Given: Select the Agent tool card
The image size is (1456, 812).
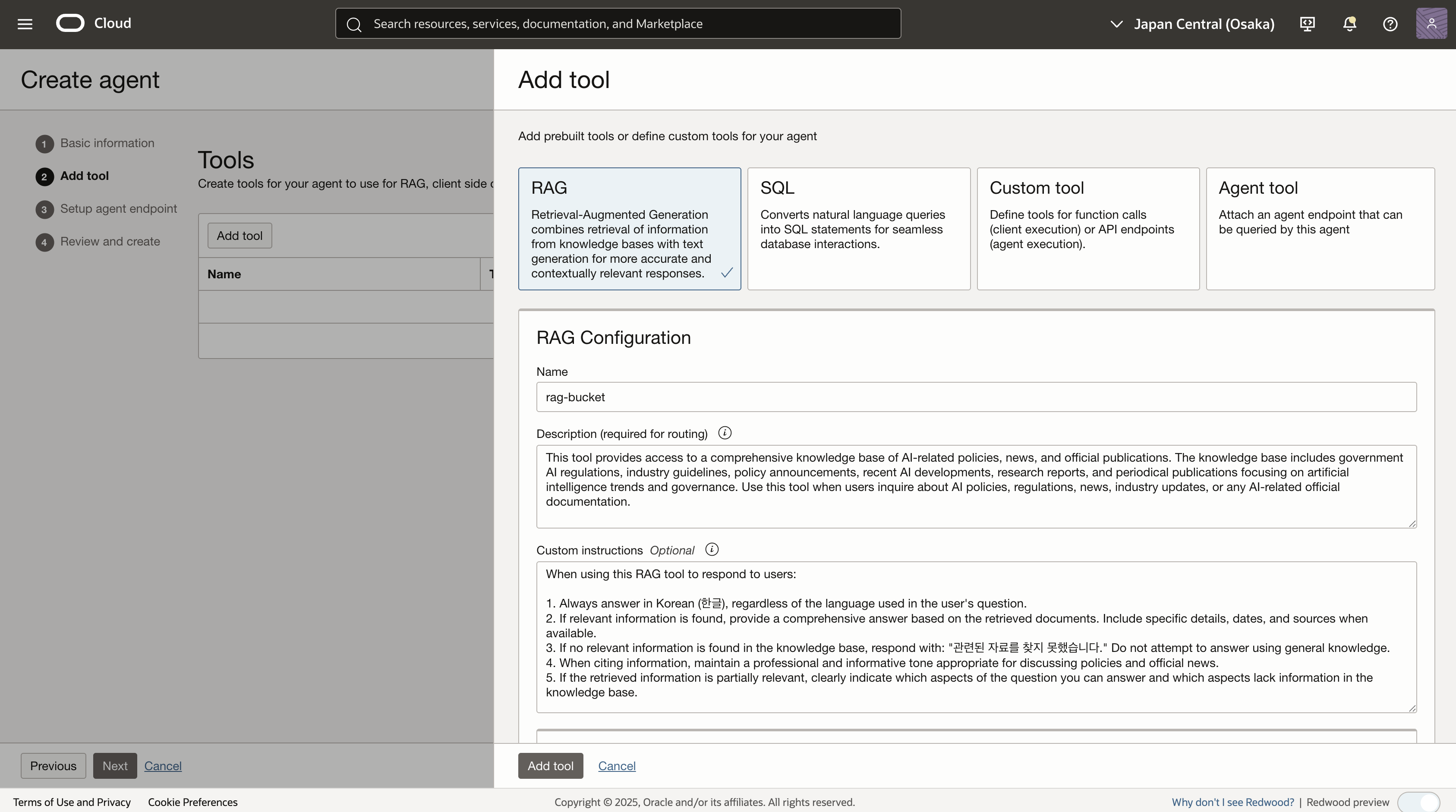Looking at the screenshot, I should point(1320,228).
